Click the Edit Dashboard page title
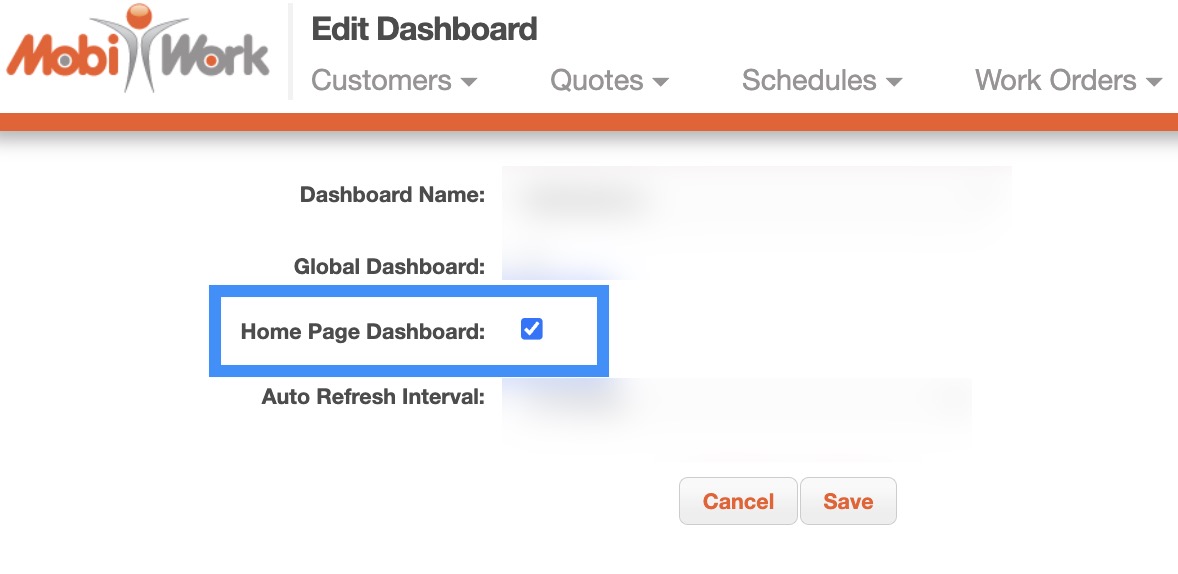Image resolution: width=1178 pixels, height=574 pixels. [424, 29]
